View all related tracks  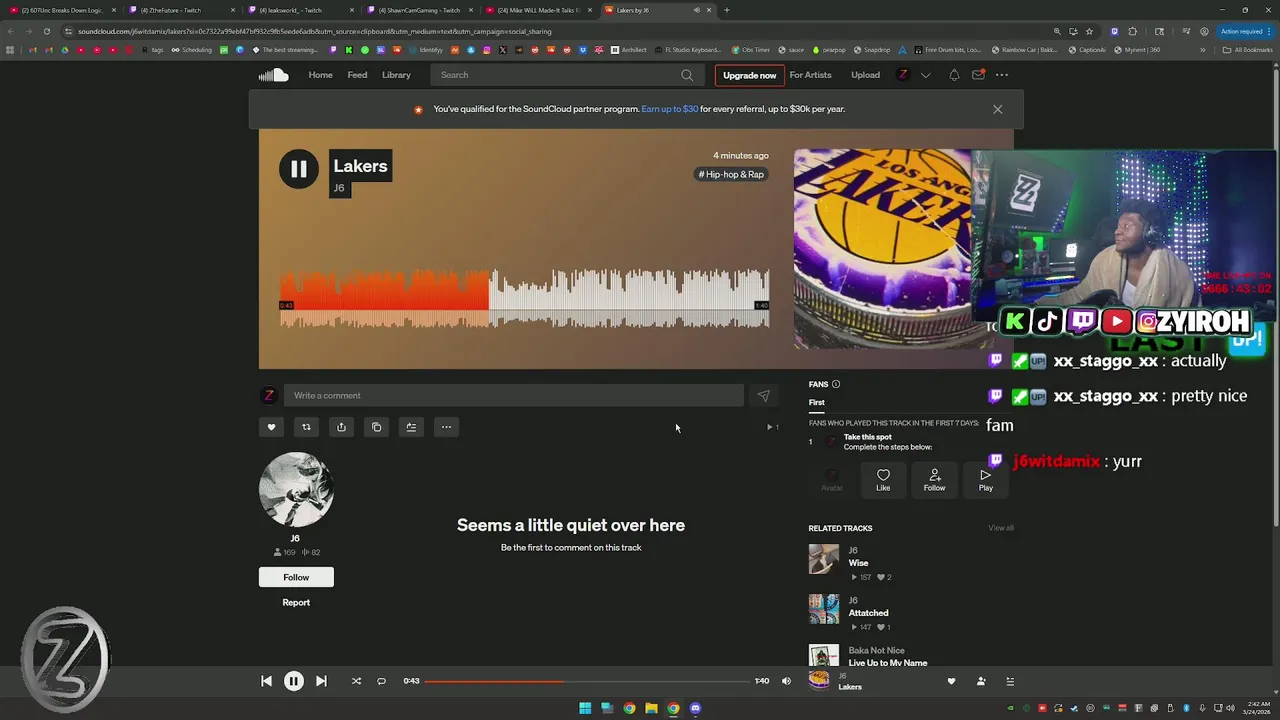(x=1001, y=528)
